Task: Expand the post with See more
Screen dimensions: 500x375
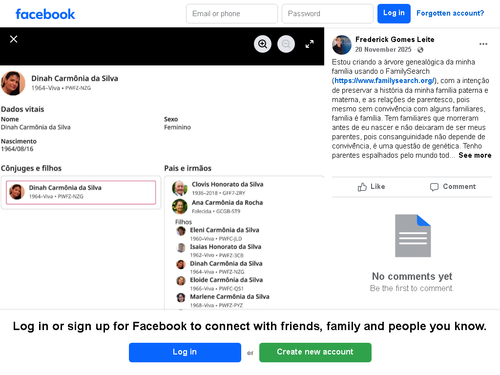Action: pyautogui.click(x=475, y=155)
